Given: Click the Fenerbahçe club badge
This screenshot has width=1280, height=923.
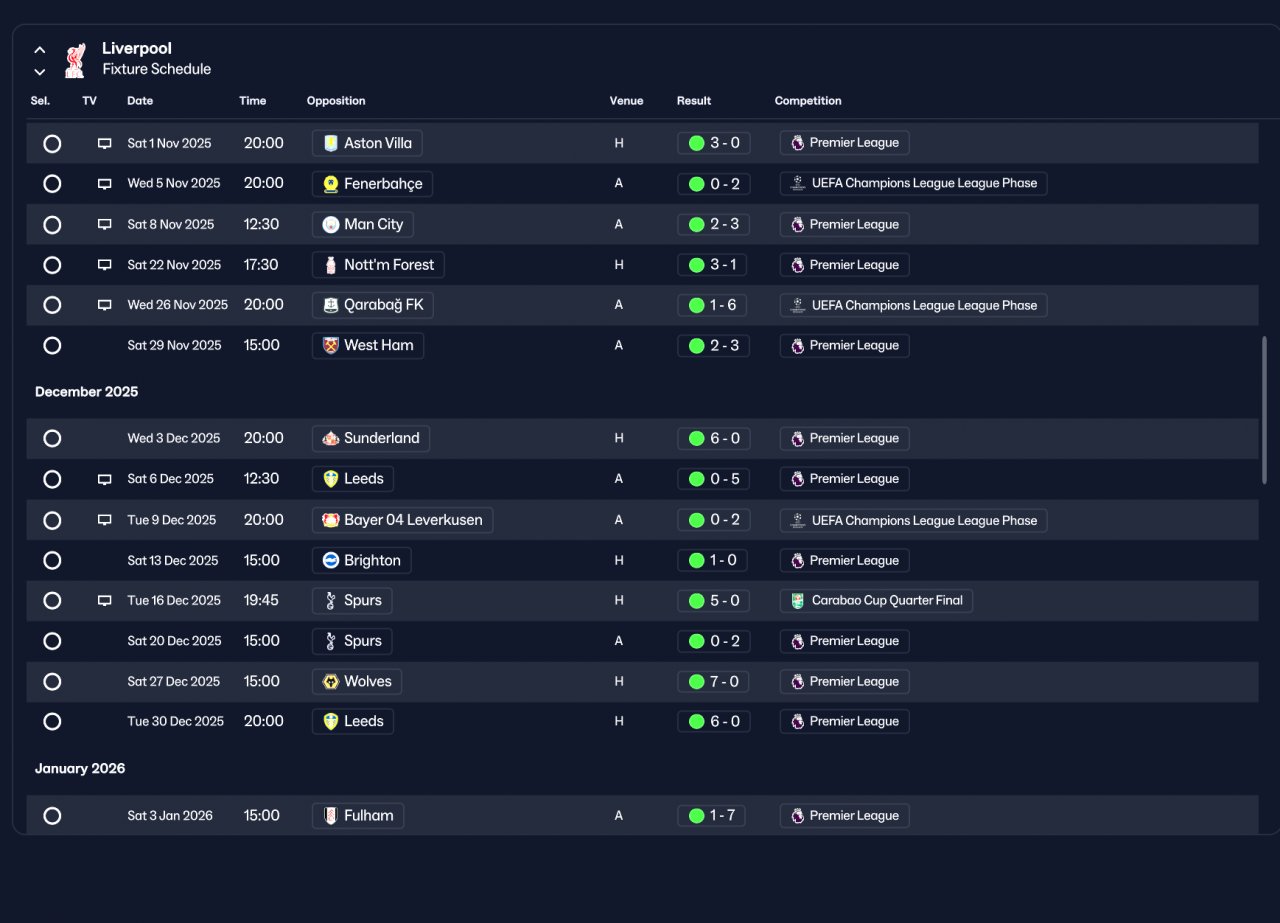Looking at the screenshot, I should click(331, 184).
